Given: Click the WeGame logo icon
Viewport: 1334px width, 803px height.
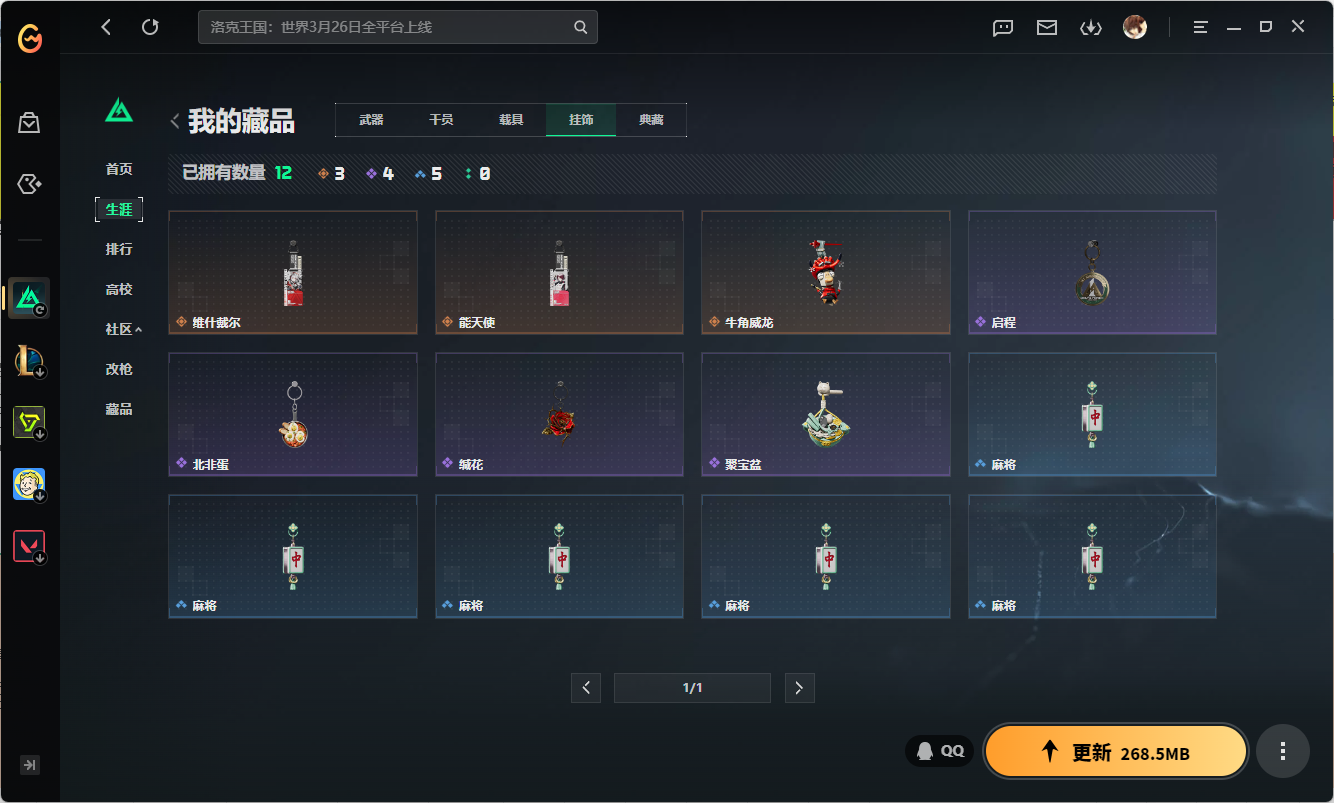Looking at the screenshot, I should (x=30, y=40).
